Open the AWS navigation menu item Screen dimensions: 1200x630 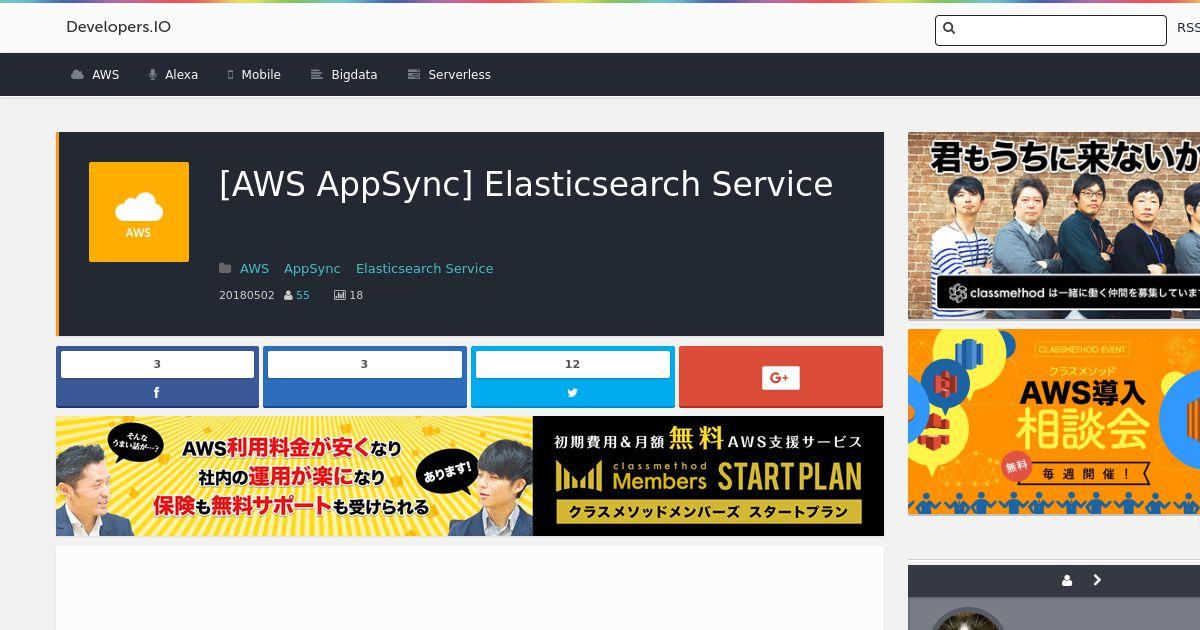click(105, 75)
